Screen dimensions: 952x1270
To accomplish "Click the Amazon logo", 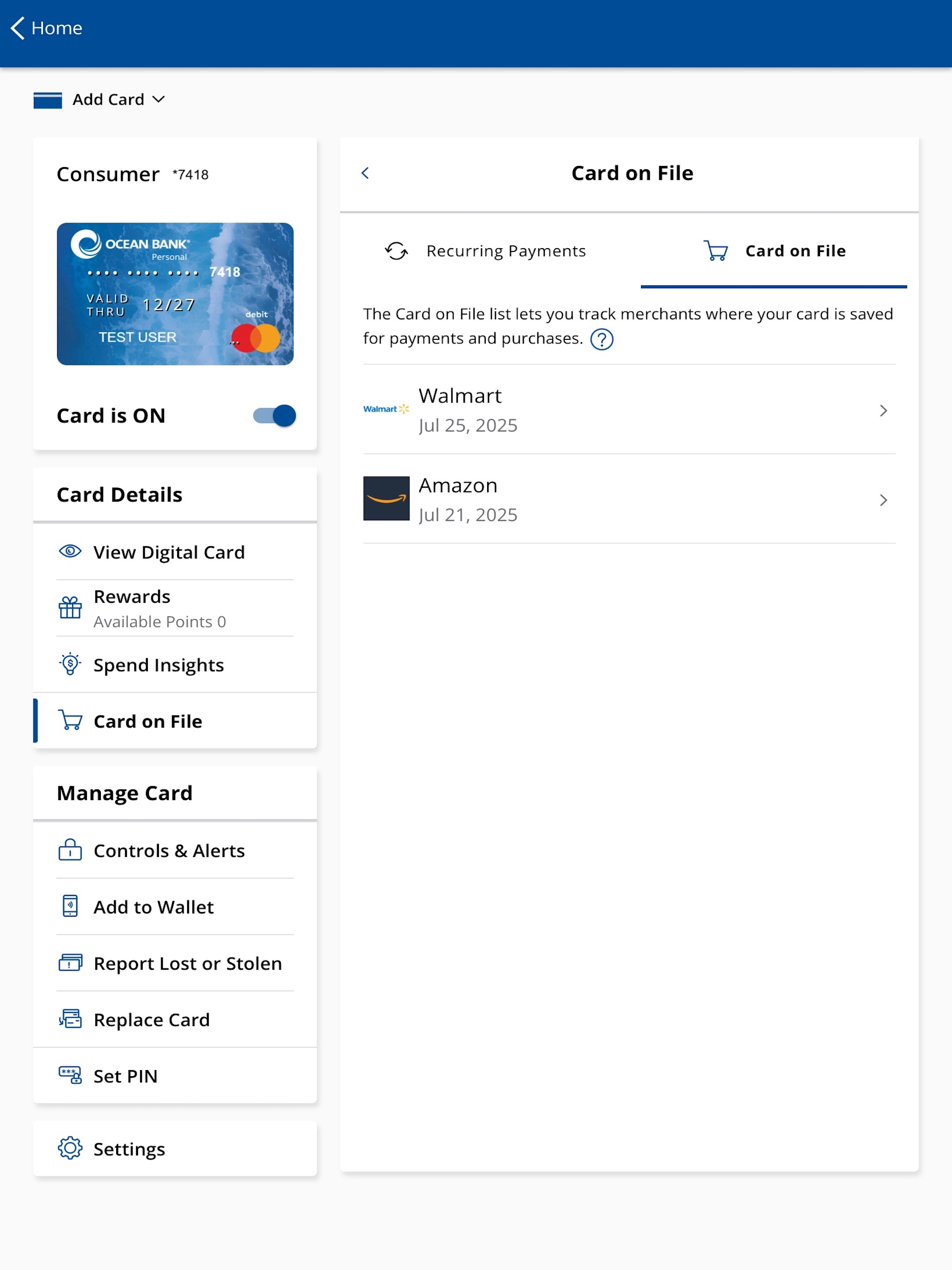I will (x=386, y=498).
